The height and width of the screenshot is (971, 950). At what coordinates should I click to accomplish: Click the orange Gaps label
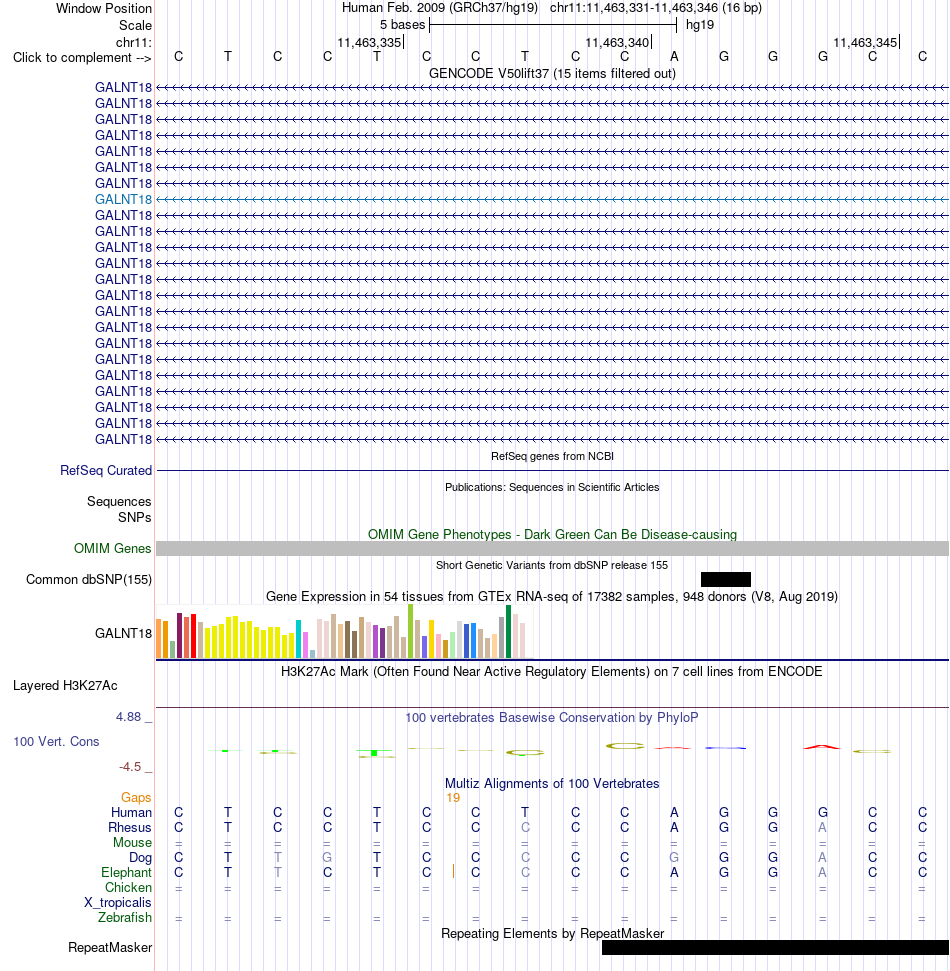(x=136, y=798)
